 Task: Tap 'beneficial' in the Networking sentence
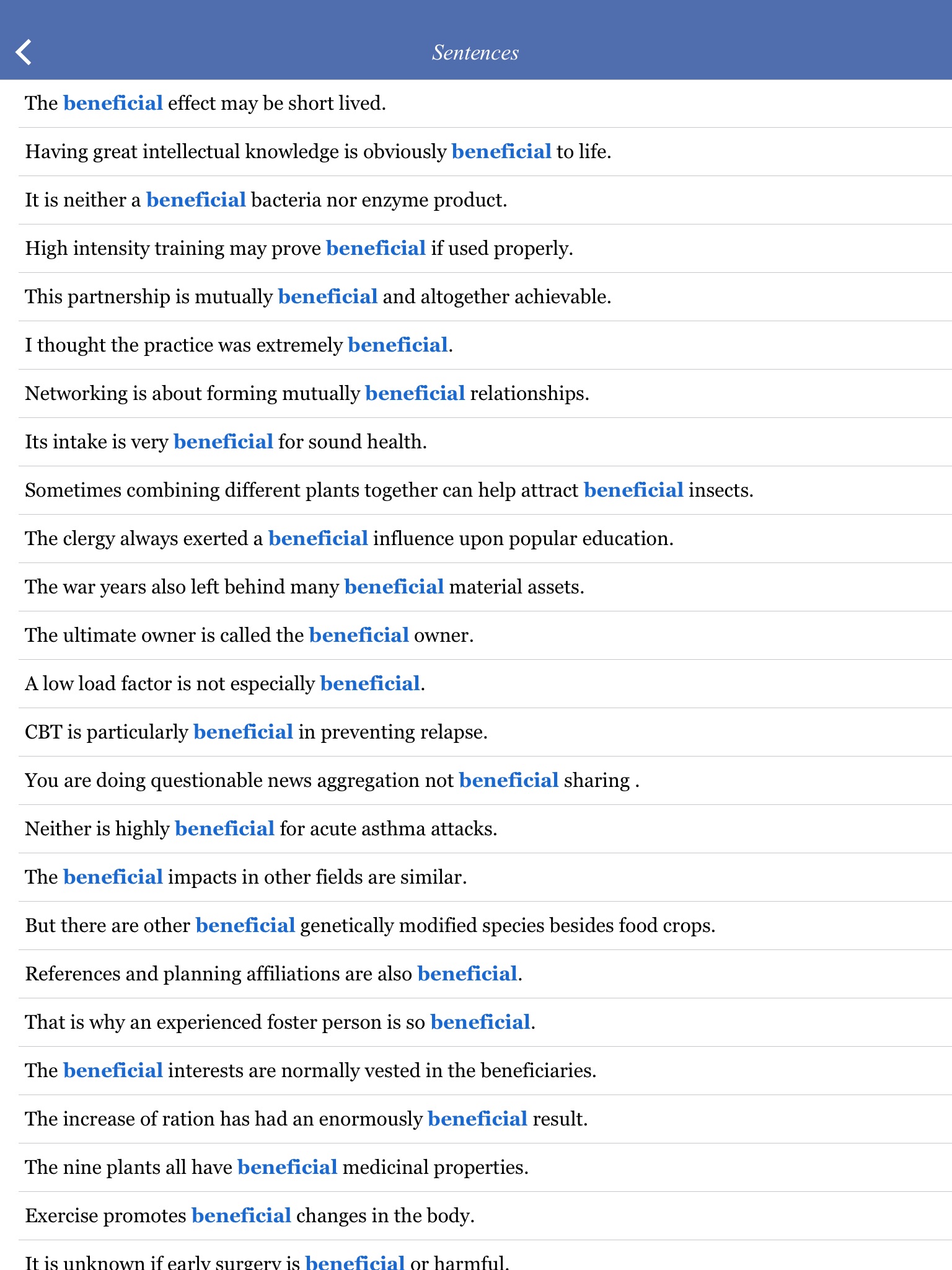[415, 394]
